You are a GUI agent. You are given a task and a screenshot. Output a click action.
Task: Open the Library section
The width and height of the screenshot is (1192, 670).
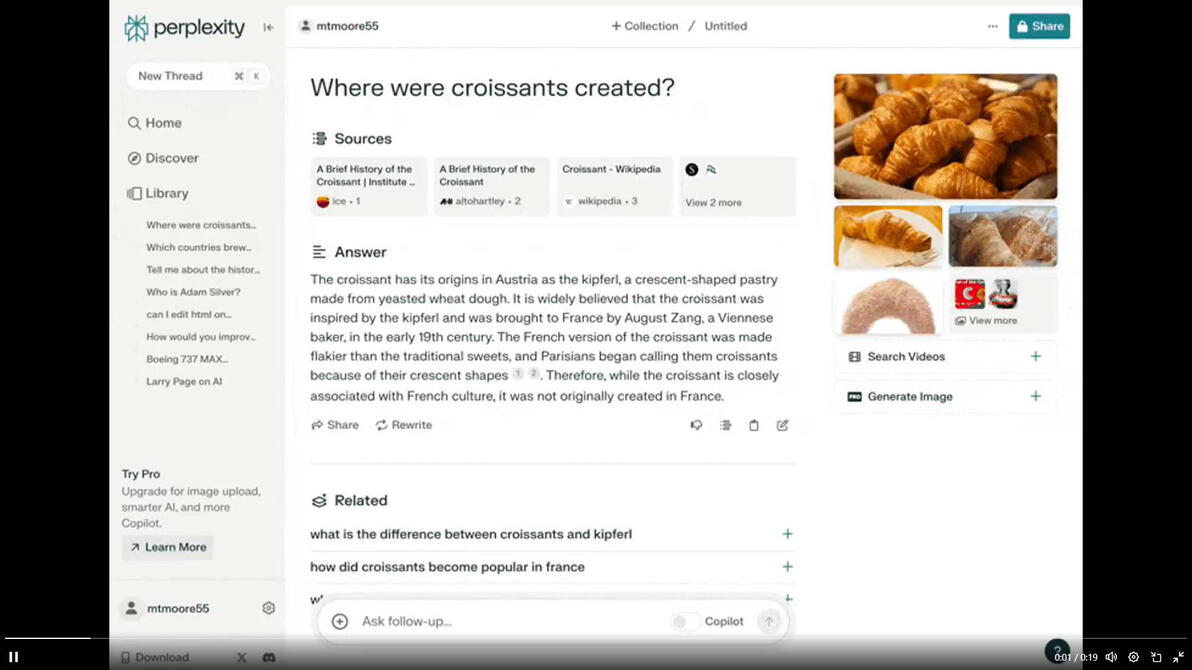tap(158, 193)
